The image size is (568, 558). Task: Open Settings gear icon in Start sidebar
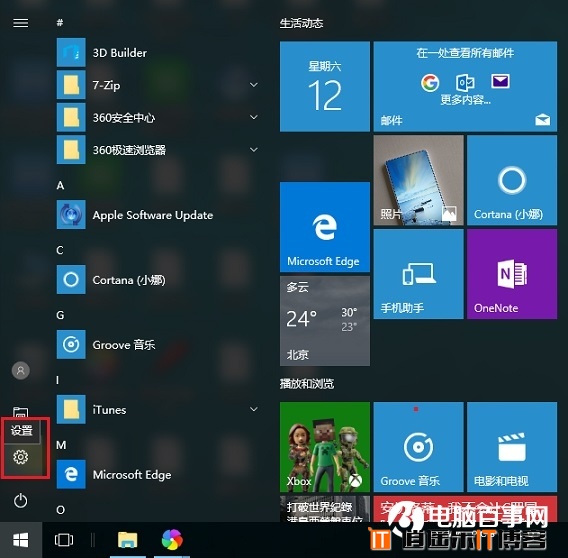(21, 457)
